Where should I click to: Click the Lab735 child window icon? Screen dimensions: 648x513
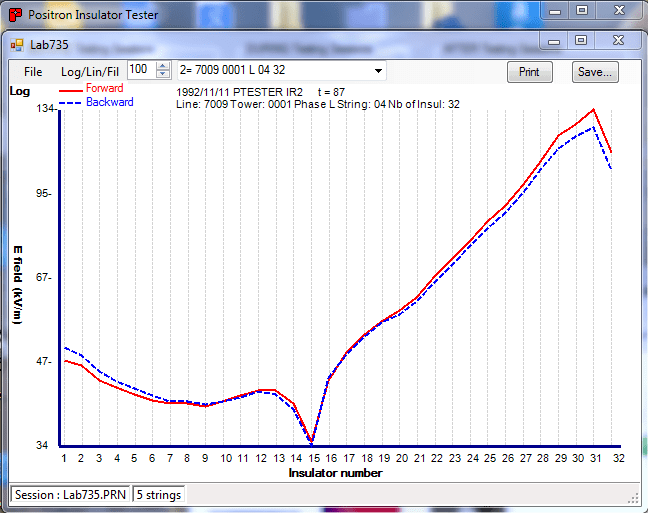click(17, 45)
